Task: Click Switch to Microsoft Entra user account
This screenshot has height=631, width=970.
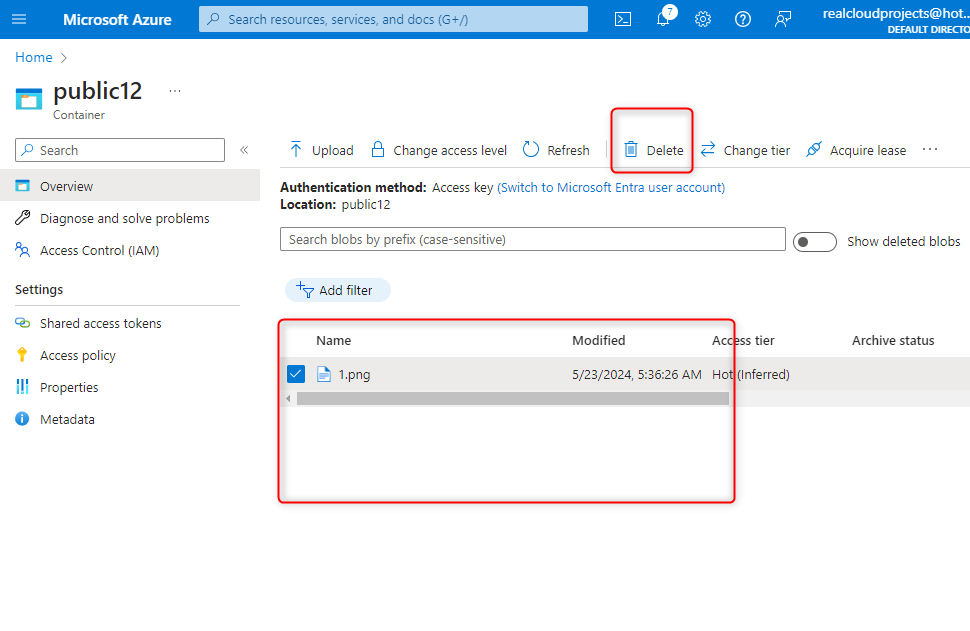Action: point(611,187)
